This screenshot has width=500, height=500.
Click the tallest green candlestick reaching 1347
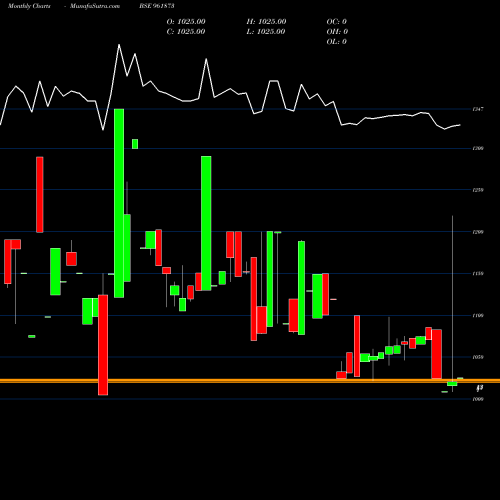(119, 203)
